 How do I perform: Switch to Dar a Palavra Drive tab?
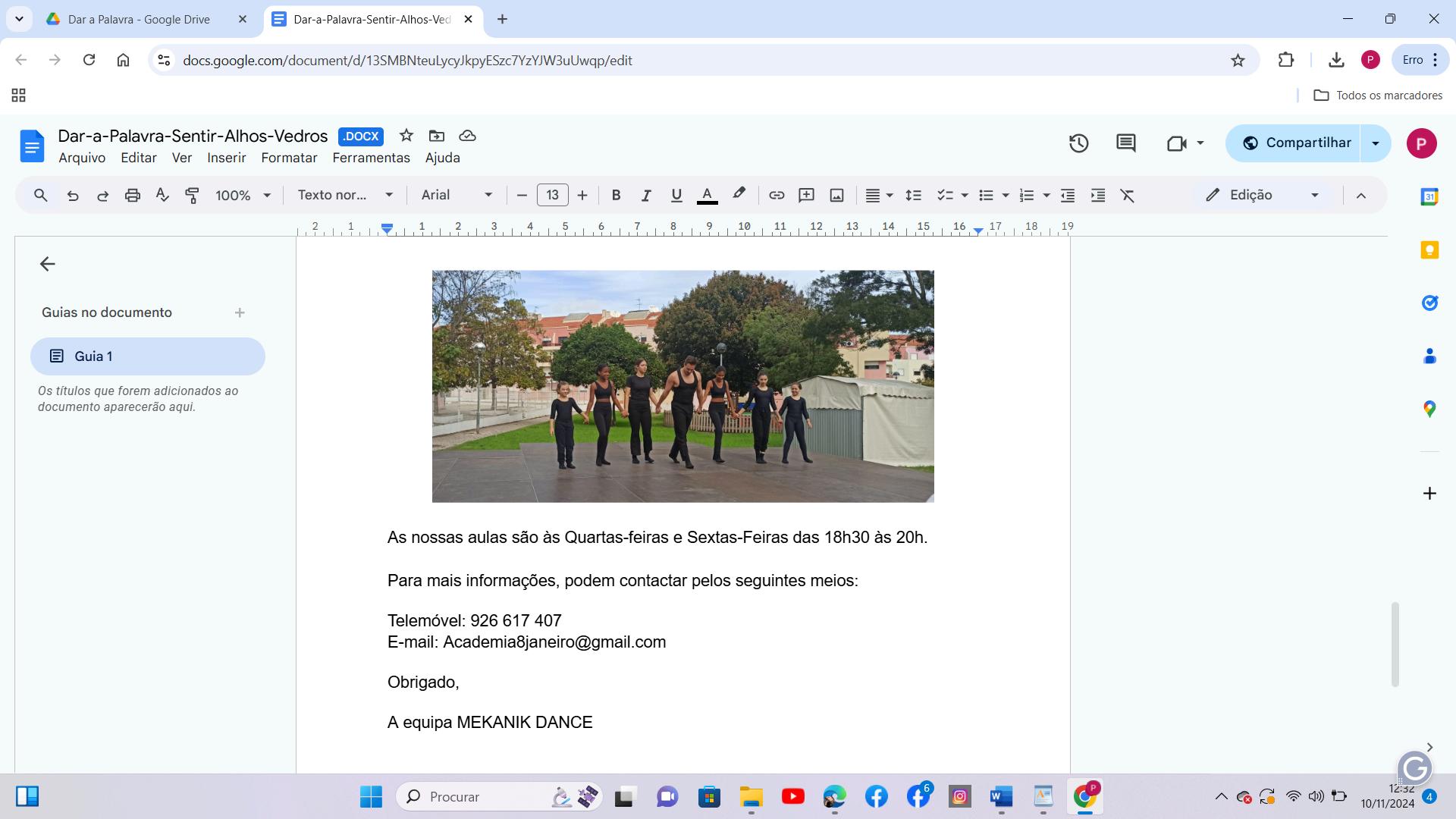pos(139,19)
